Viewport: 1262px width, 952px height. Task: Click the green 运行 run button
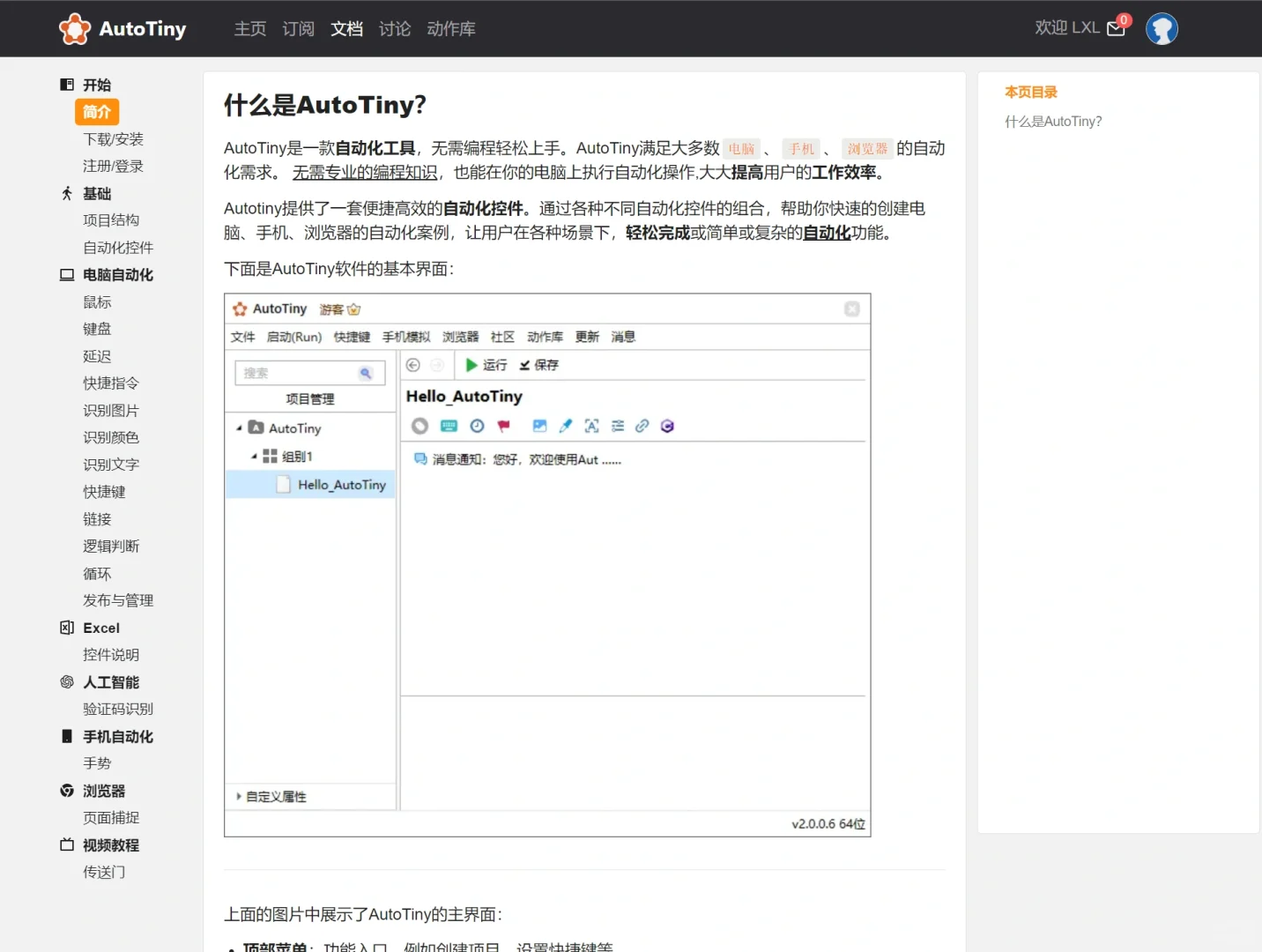[x=486, y=364]
